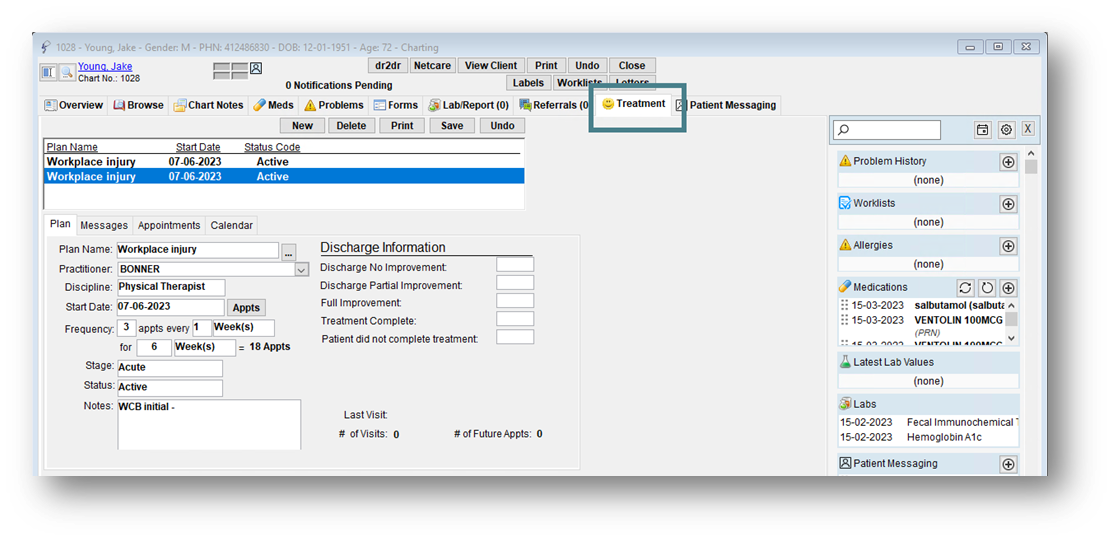Switch to the Forms tab
Image resolution: width=1113 pixels, height=541 pixels.
tap(396, 105)
